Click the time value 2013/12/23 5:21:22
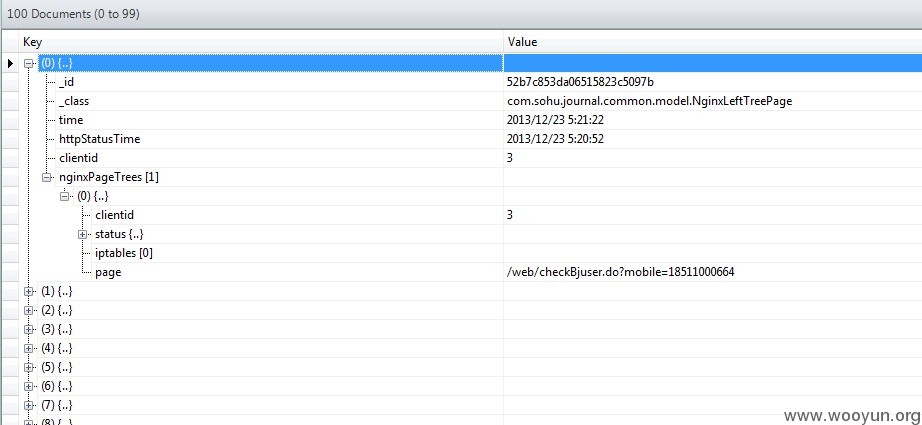The height and width of the screenshot is (425, 922). click(555, 120)
